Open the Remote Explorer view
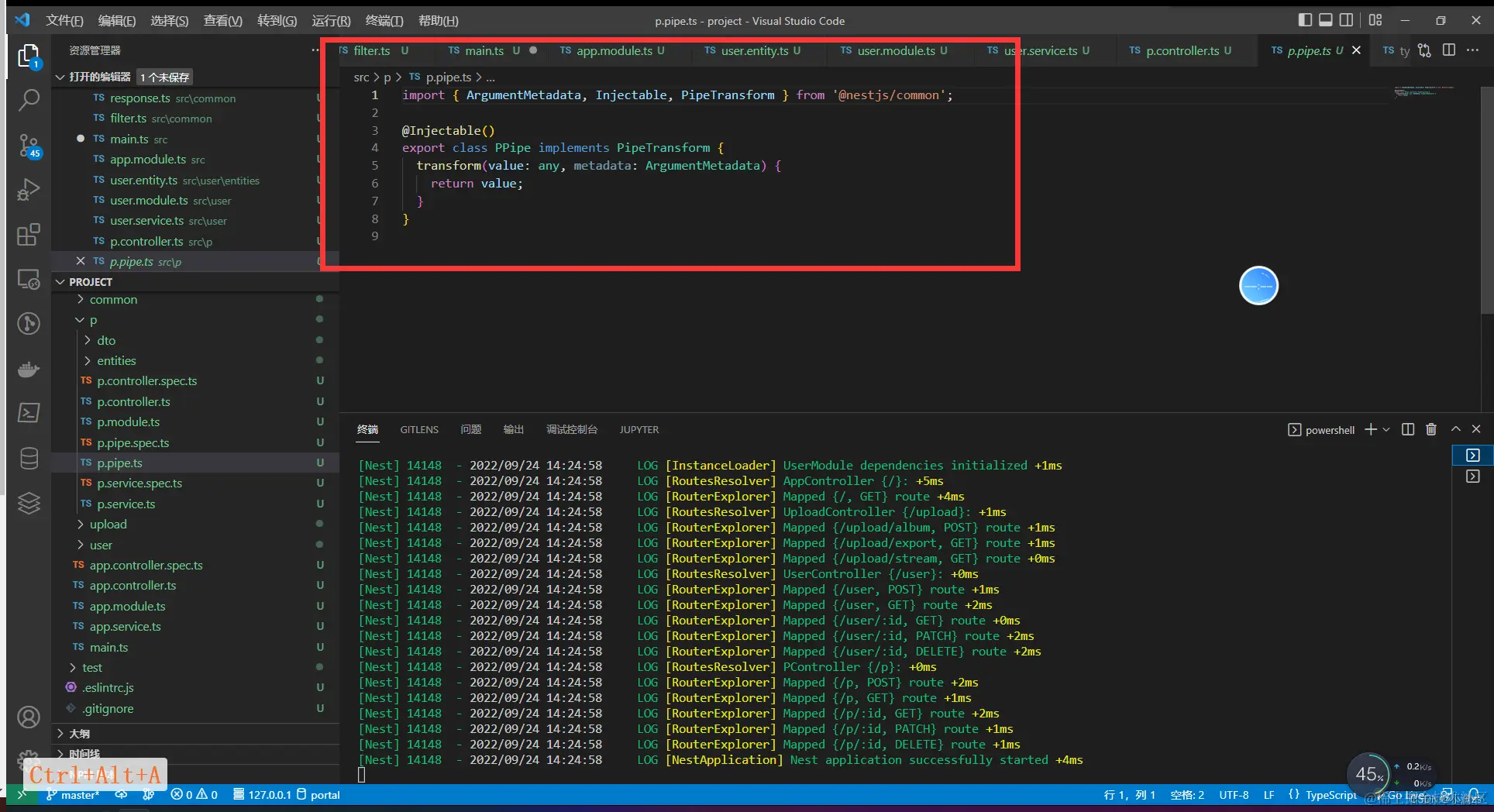This screenshot has height=812, width=1494. pos(29,279)
